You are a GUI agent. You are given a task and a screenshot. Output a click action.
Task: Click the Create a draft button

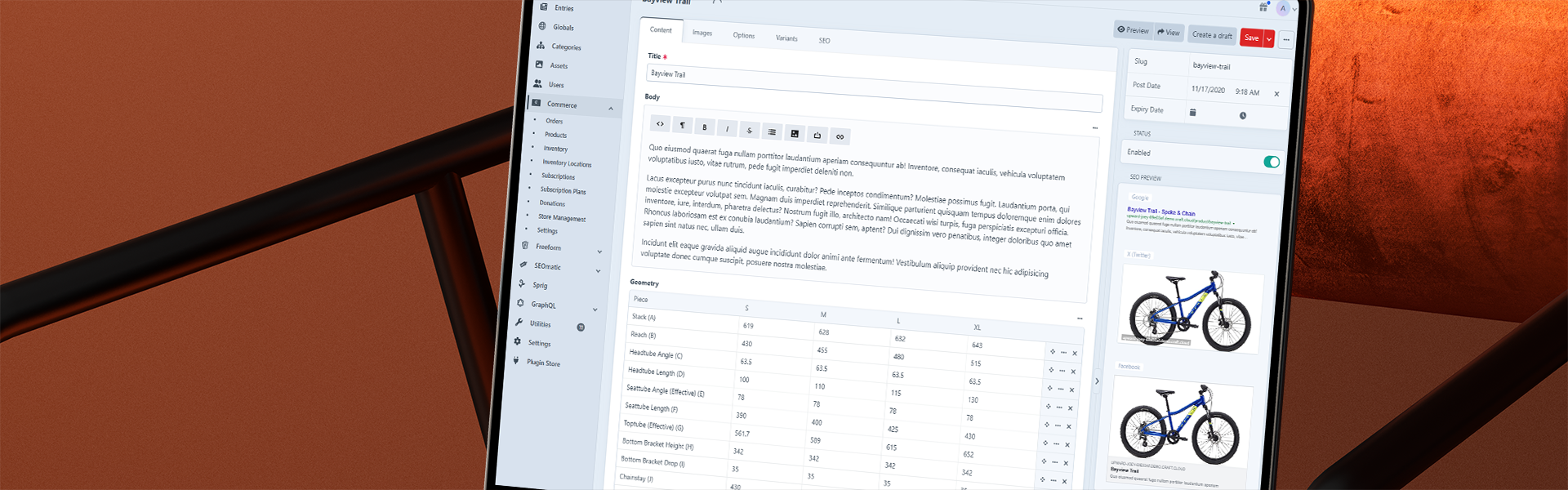[x=1212, y=35]
